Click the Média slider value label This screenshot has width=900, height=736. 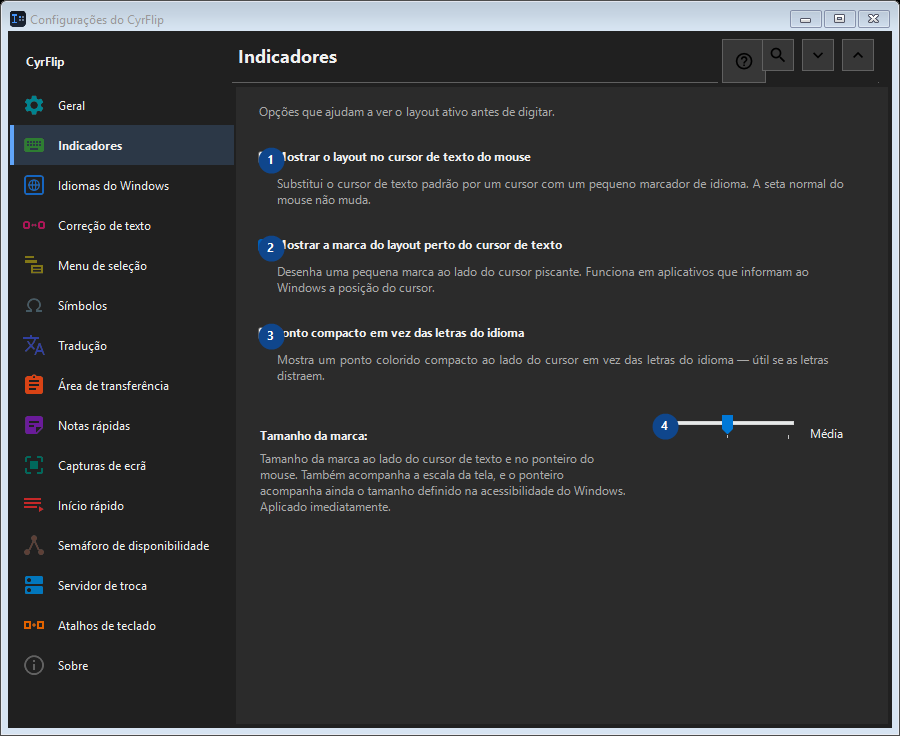coord(826,434)
